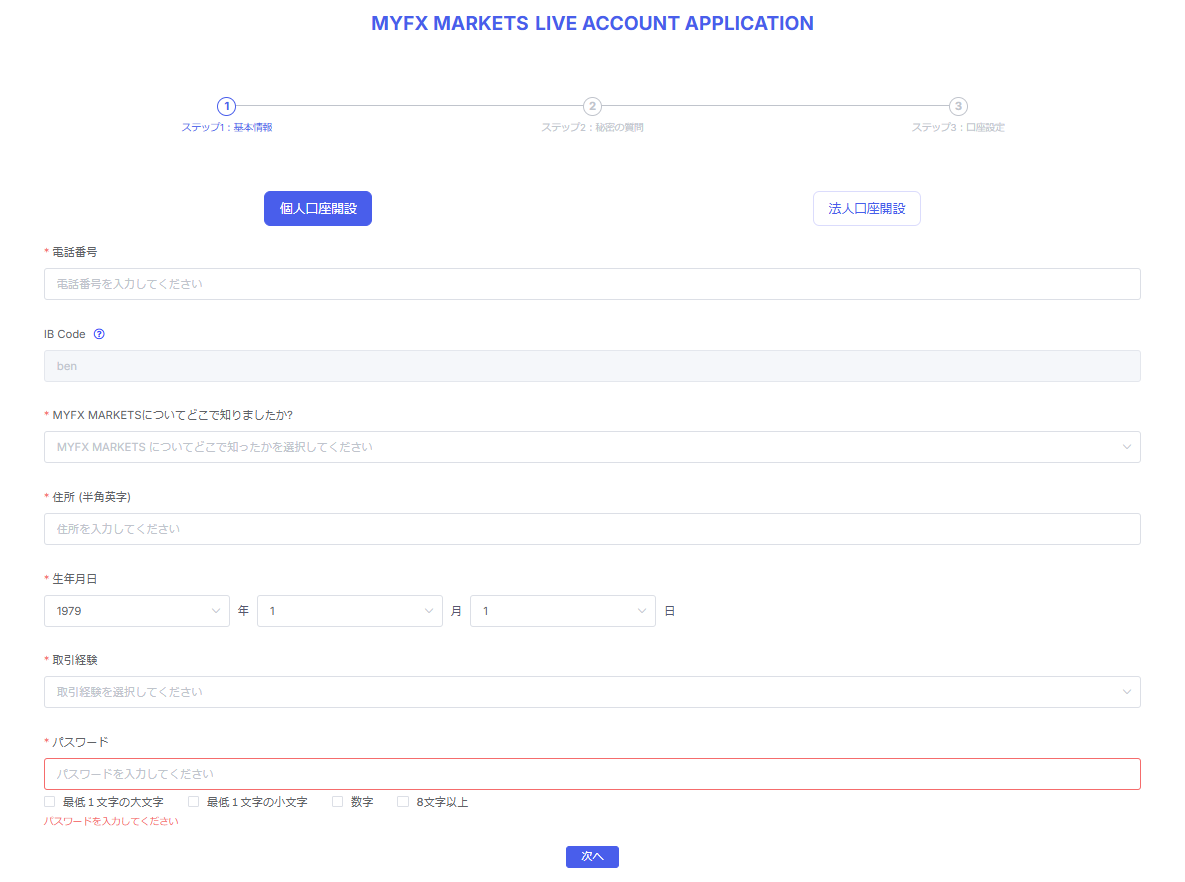Click the MYFX MARKETS LIVE ACCOUNT APPLICATION heading

[592, 23]
